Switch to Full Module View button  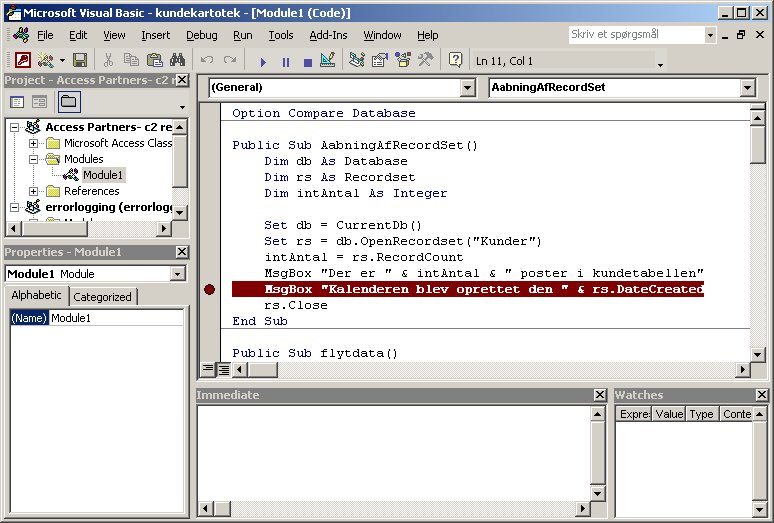224,369
